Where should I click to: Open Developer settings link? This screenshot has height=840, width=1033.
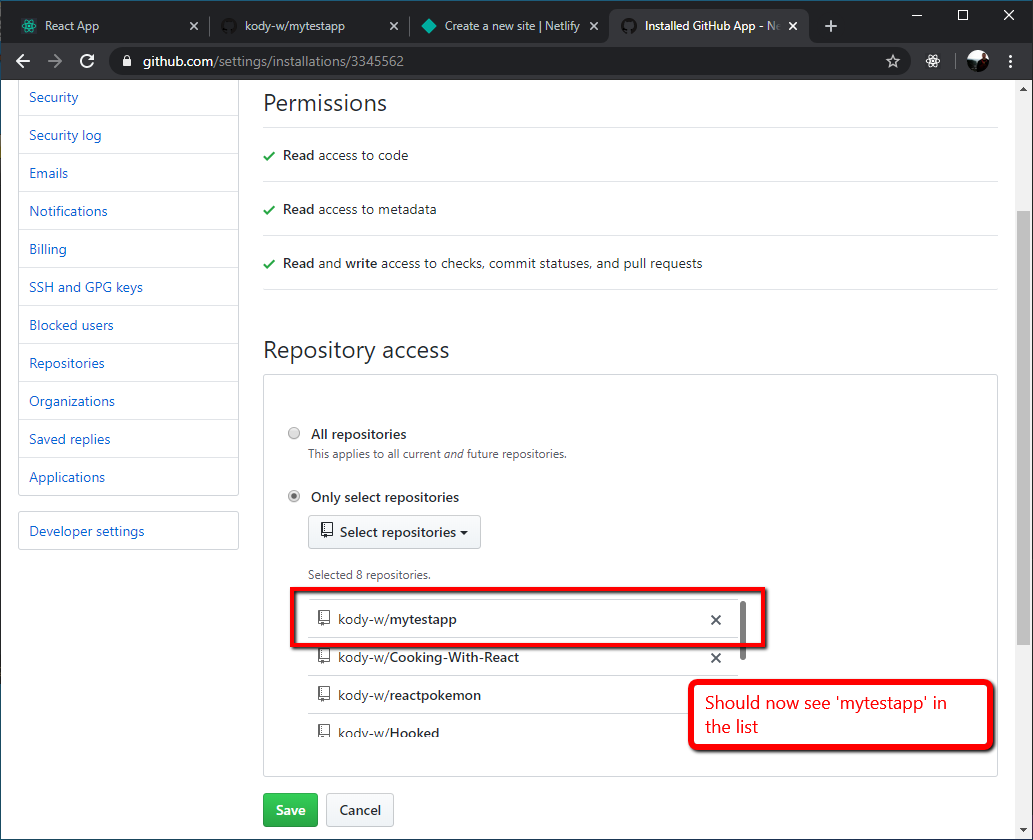tap(87, 531)
